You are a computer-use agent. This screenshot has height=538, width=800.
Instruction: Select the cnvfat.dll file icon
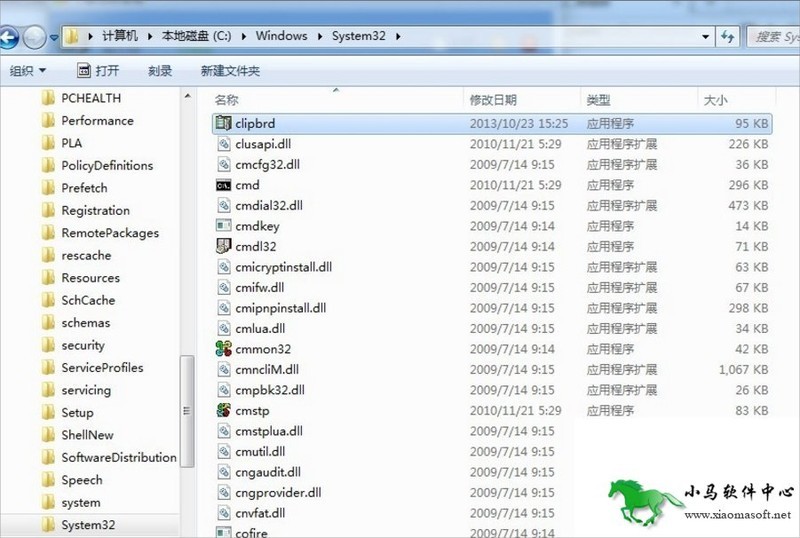point(223,513)
